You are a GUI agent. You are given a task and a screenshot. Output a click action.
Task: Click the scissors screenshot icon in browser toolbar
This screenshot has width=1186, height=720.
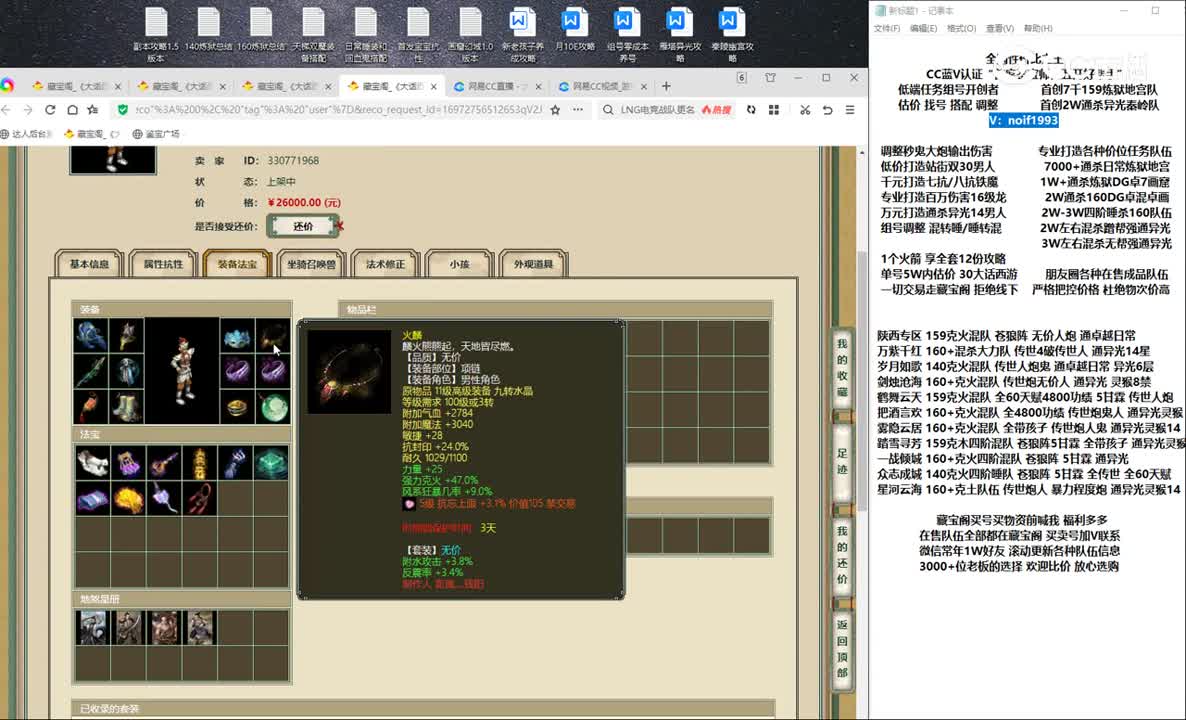coord(805,110)
